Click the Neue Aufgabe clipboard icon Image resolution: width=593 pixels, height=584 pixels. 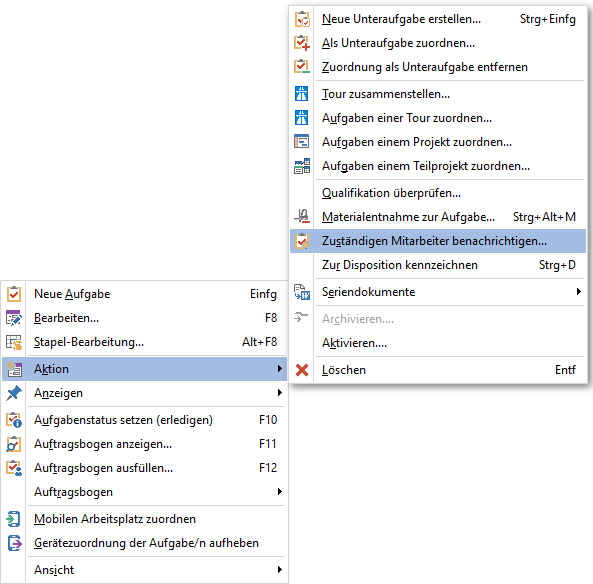14,294
